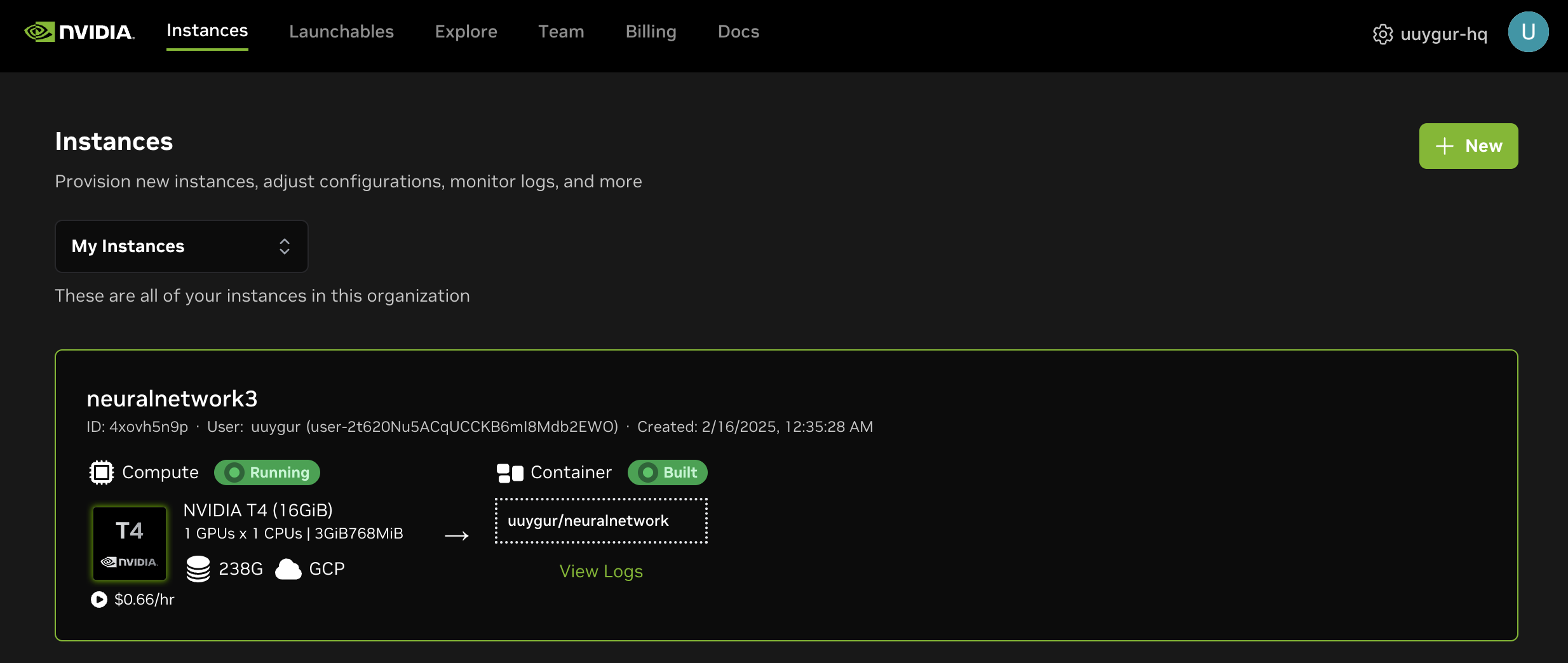Select the uuygur/neuralnetwork container box

601,521
